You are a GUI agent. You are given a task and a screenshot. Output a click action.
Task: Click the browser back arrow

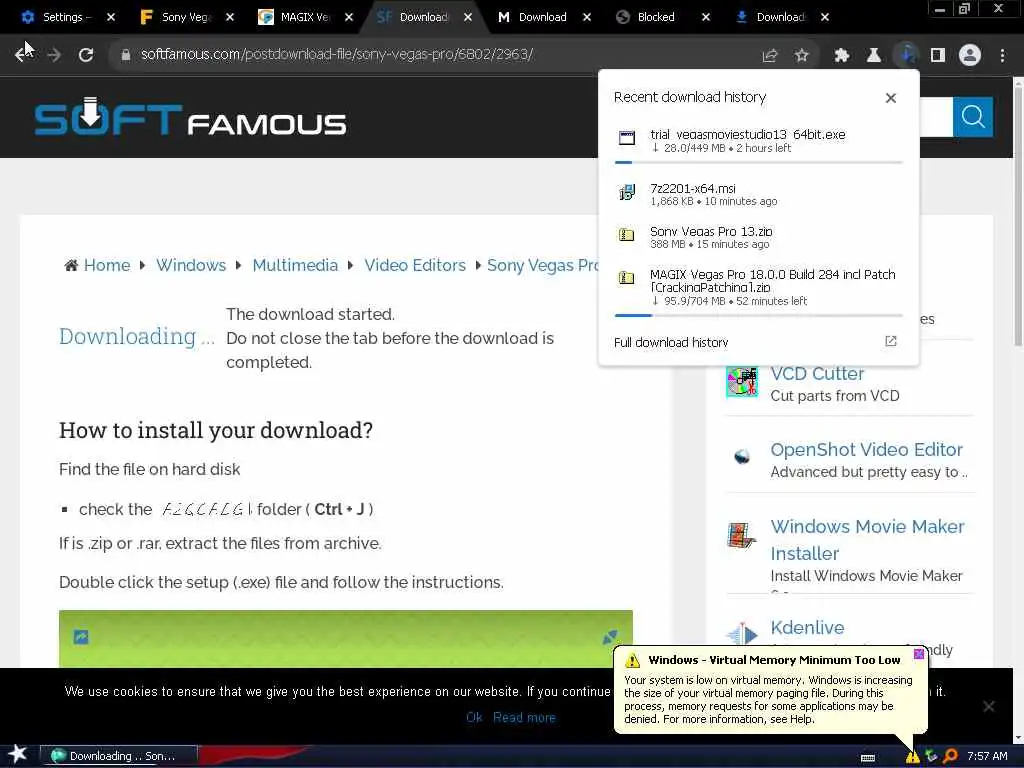pos(24,55)
